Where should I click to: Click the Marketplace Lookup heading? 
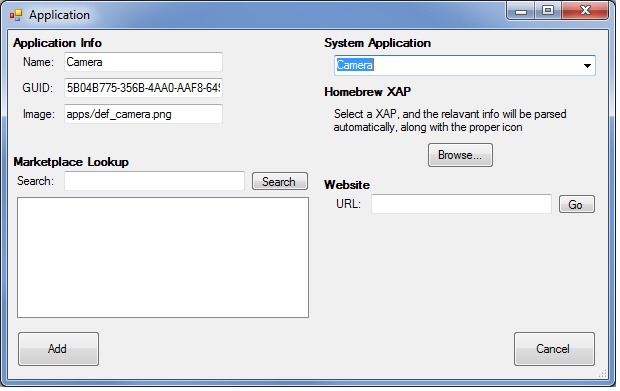71,162
